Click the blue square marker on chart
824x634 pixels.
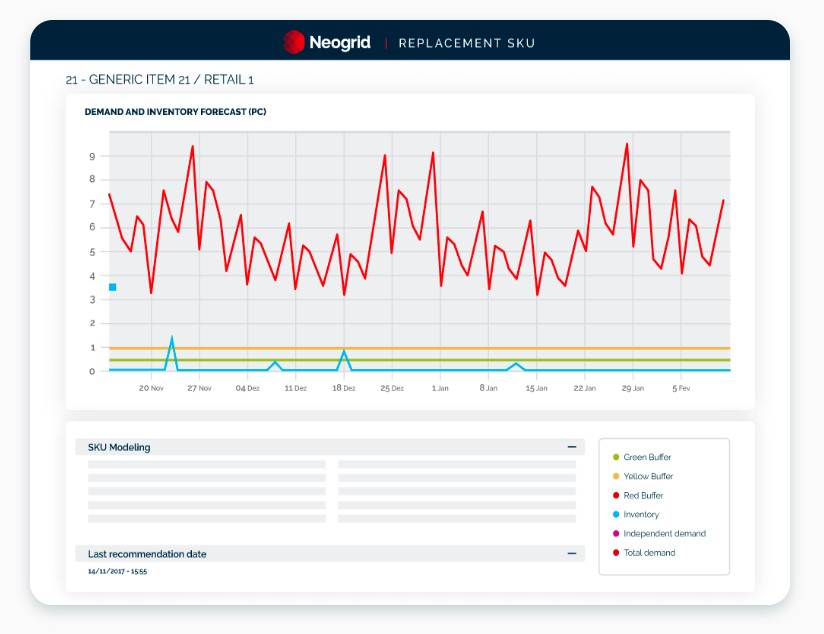point(112,287)
